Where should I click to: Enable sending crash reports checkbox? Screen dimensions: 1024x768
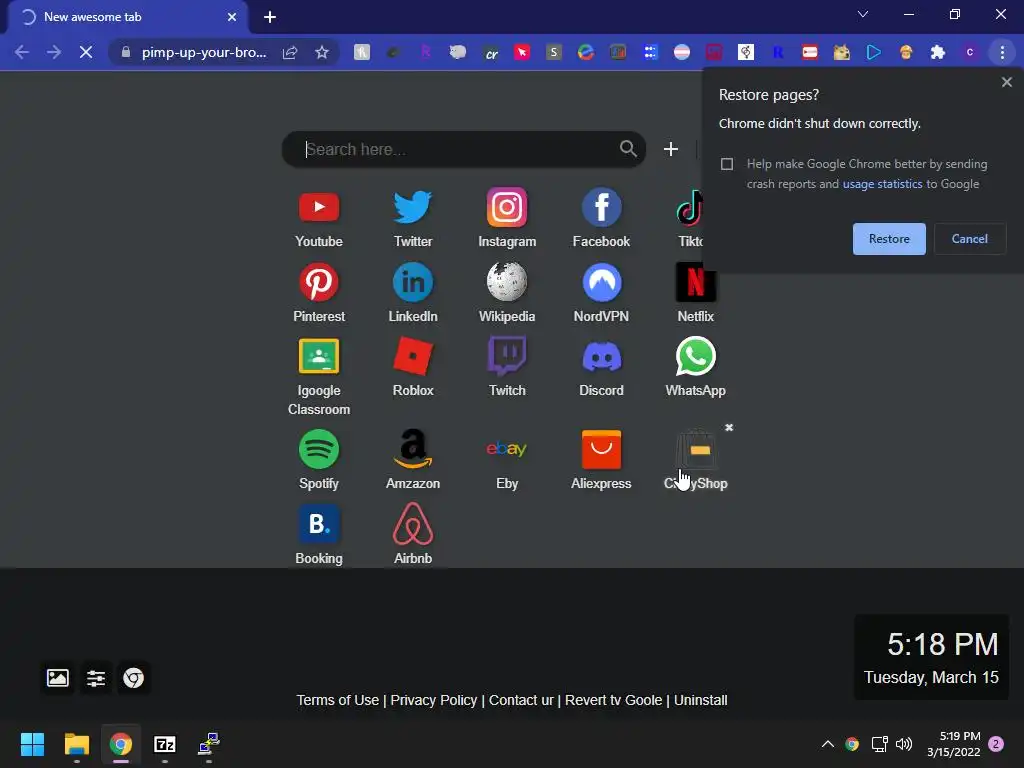coord(727,164)
